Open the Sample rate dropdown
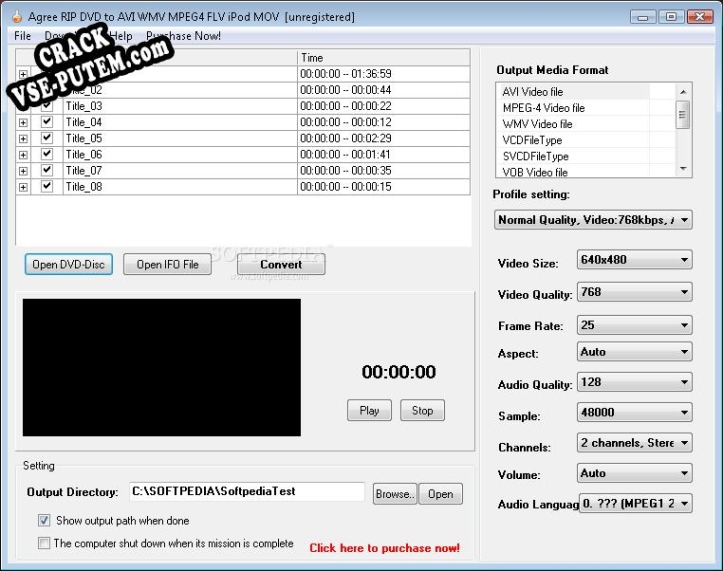The width and height of the screenshot is (723, 571). (x=634, y=412)
